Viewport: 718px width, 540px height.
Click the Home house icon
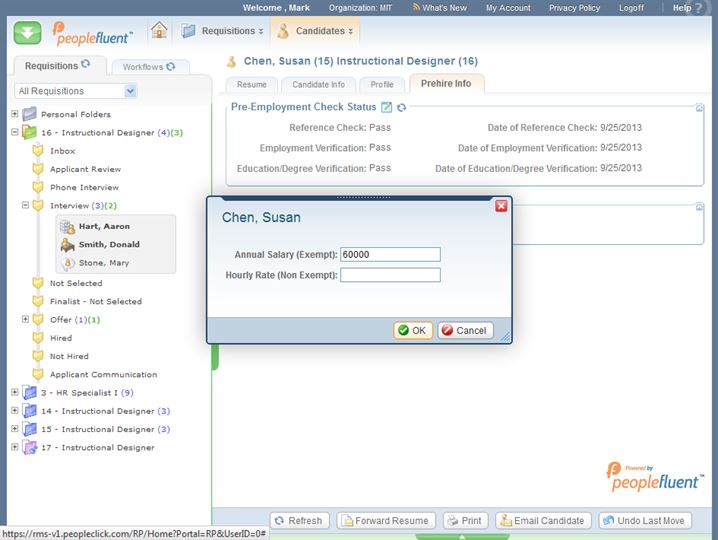(159, 30)
